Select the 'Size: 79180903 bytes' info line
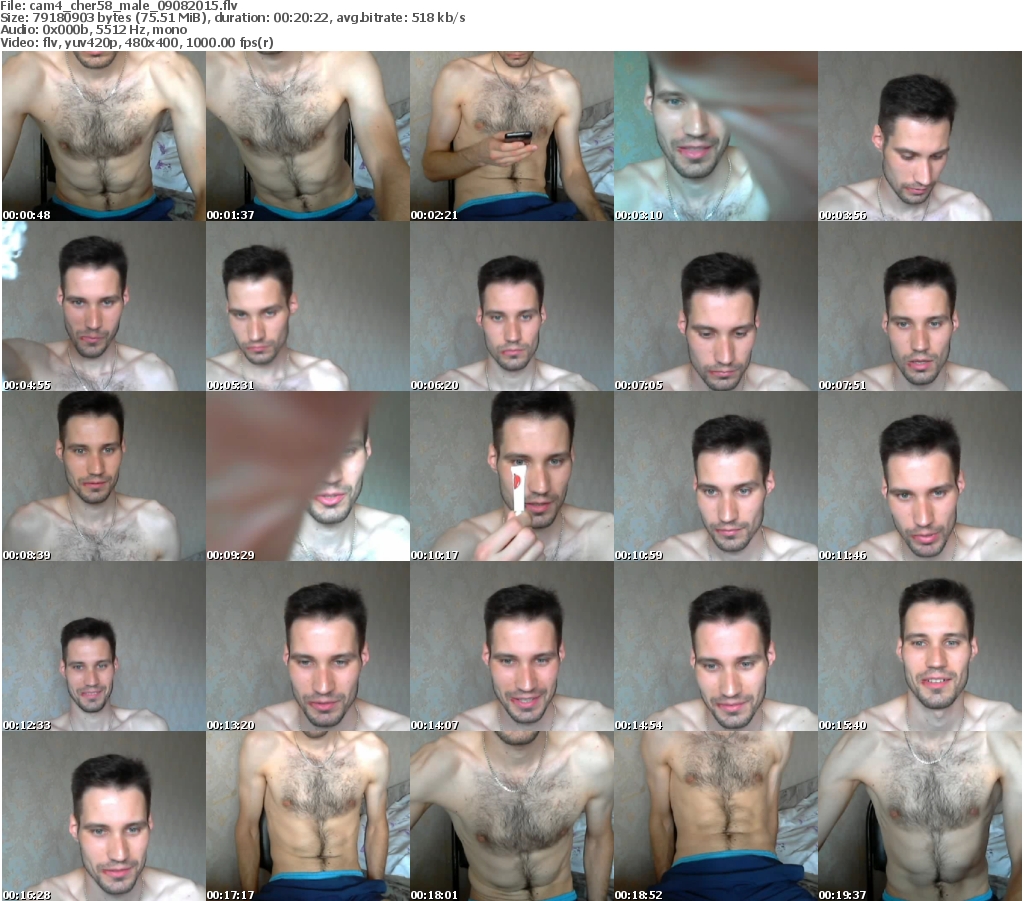 [232, 18]
